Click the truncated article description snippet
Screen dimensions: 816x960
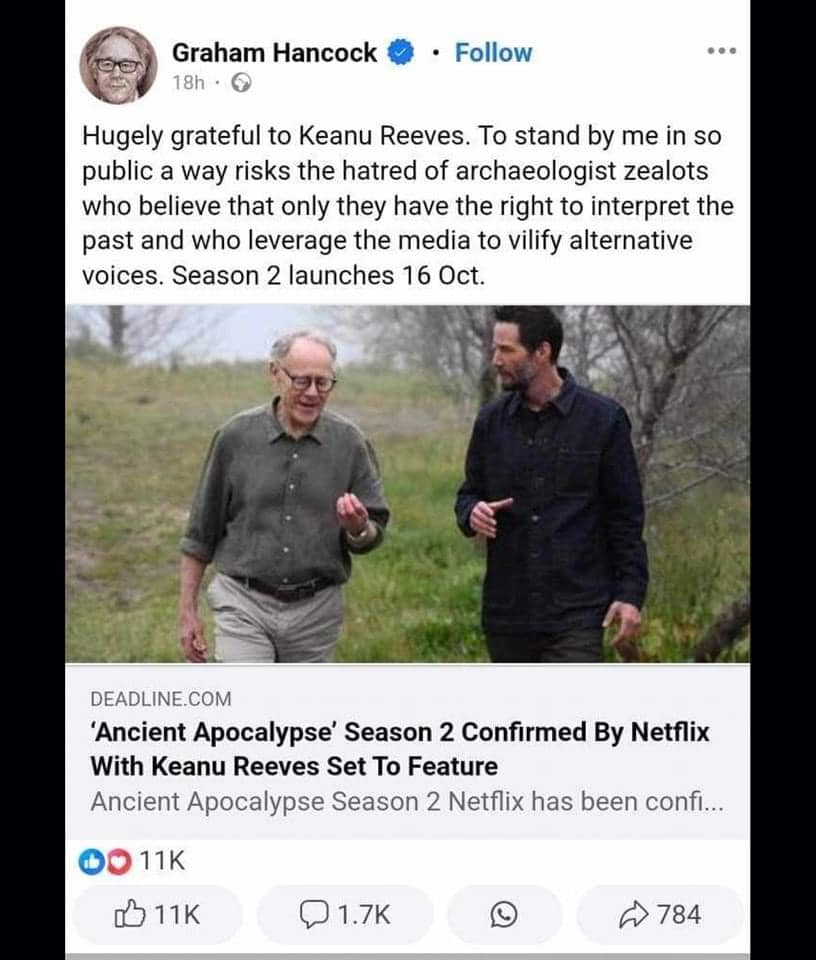tap(400, 801)
